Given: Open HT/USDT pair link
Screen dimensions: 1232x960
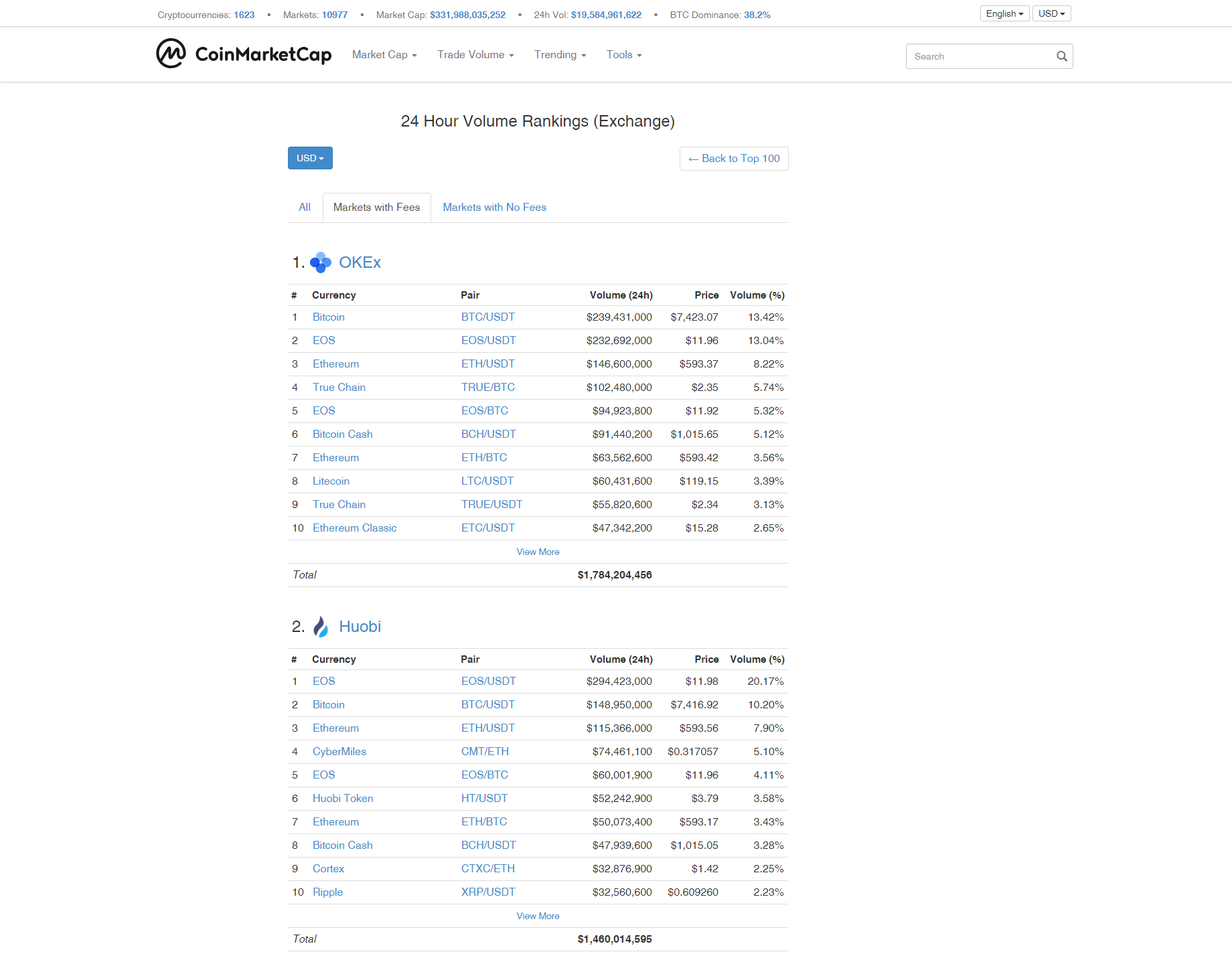Looking at the screenshot, I should tap(485, 799).
